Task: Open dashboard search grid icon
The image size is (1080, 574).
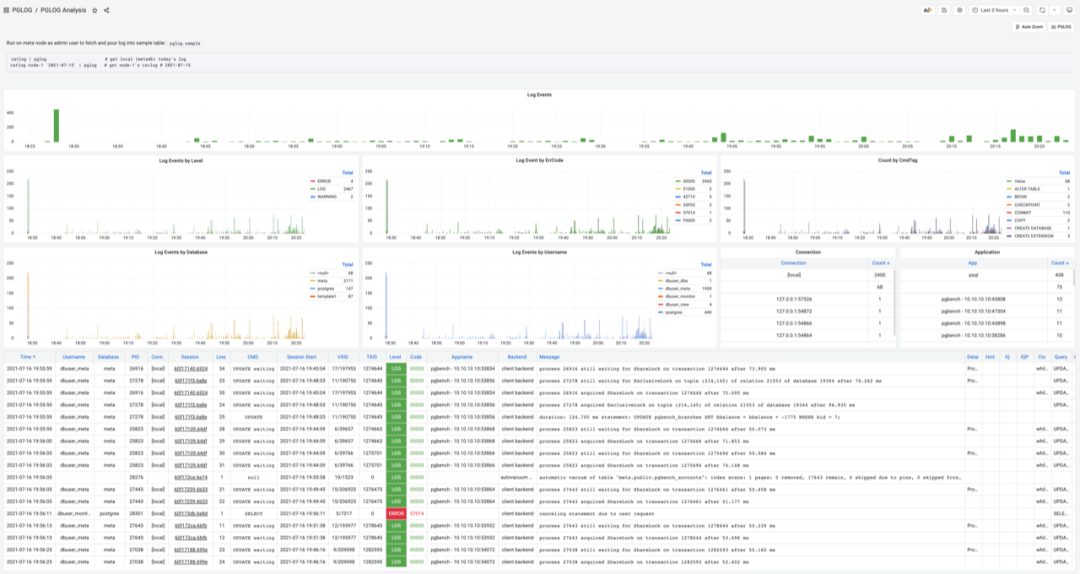Action: (x=6, y=10)
